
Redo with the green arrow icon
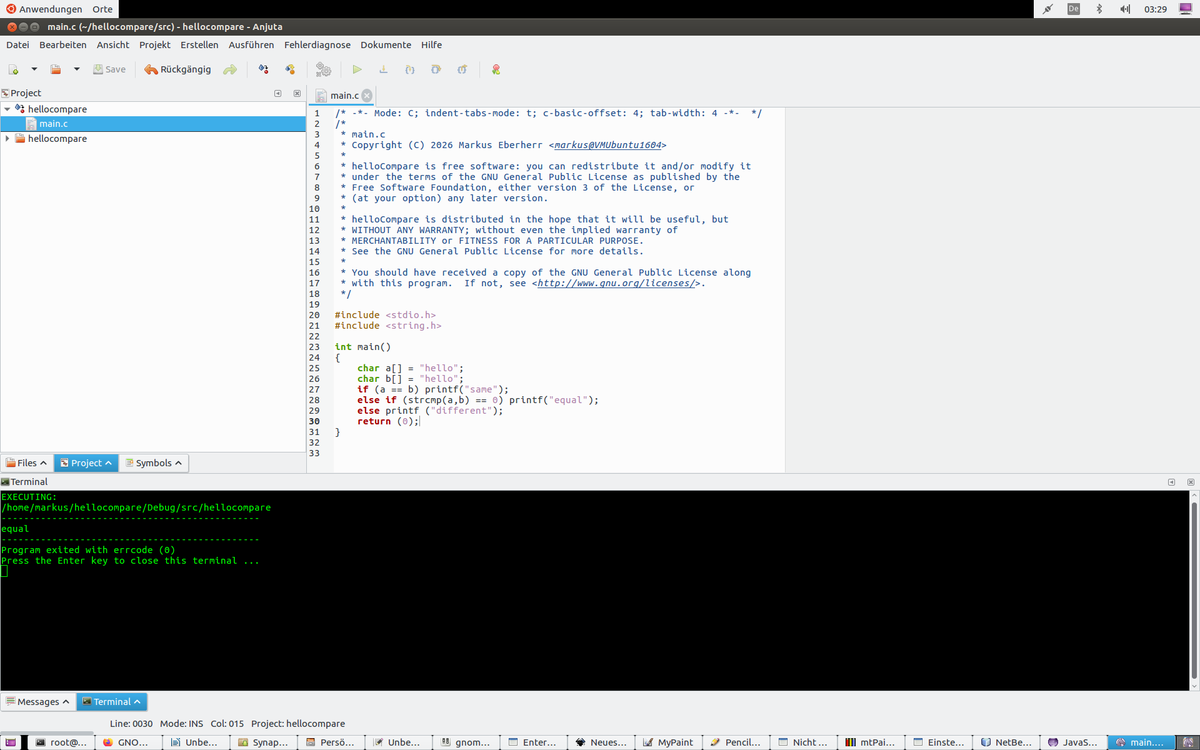coord(230,69)
